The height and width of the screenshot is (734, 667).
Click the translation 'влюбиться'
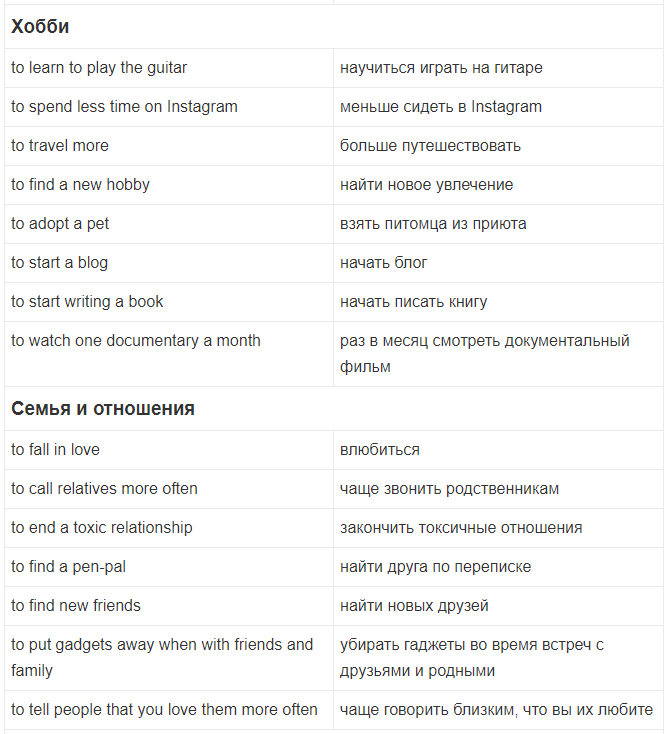point(380,450)
